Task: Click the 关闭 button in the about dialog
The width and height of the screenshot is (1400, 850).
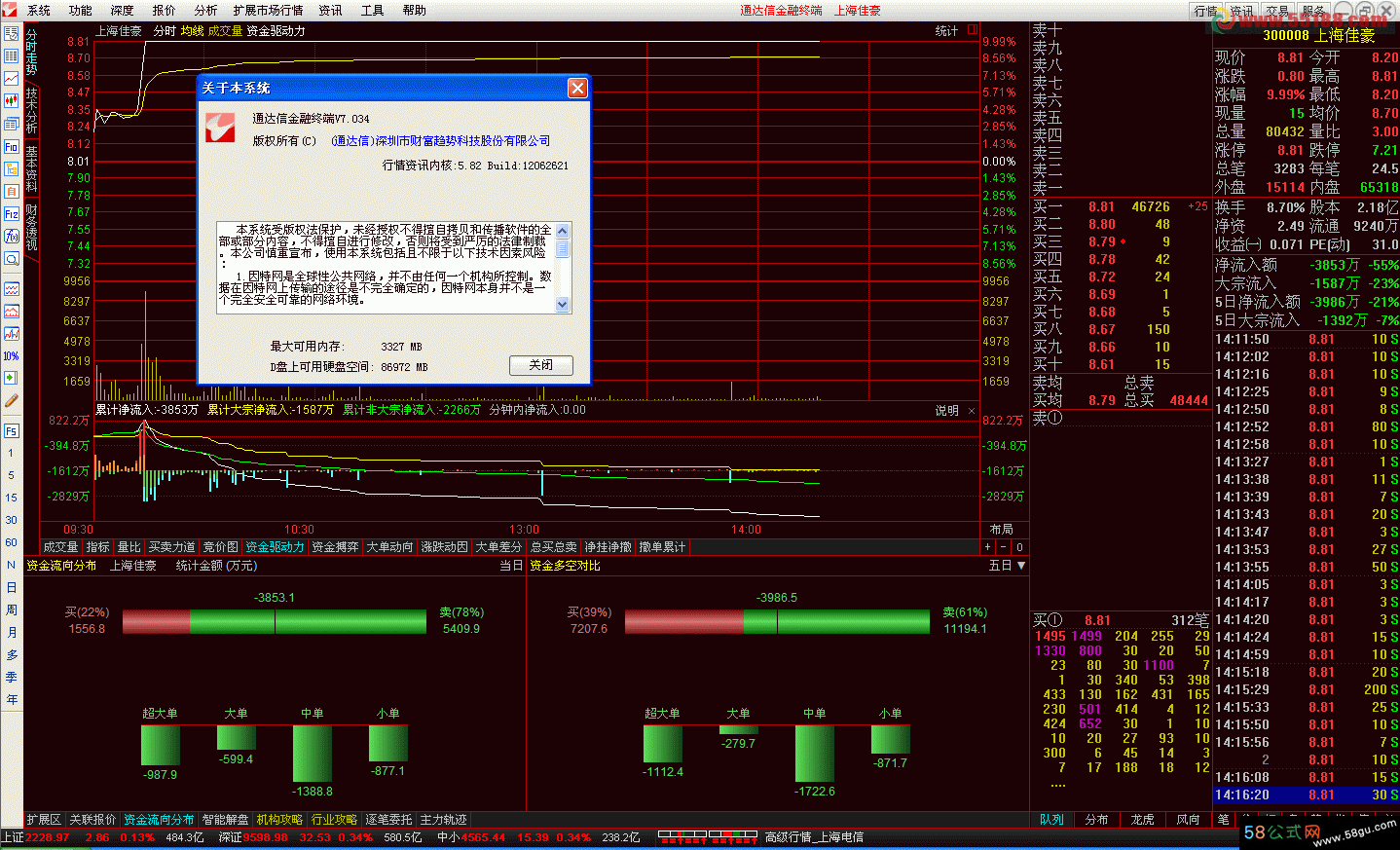Action: tap(541, 365)
